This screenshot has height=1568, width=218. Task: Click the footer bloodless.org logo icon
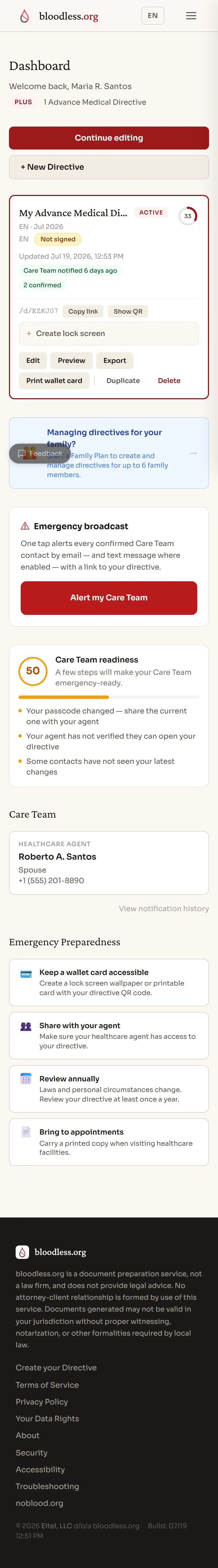coord(22,1252)
